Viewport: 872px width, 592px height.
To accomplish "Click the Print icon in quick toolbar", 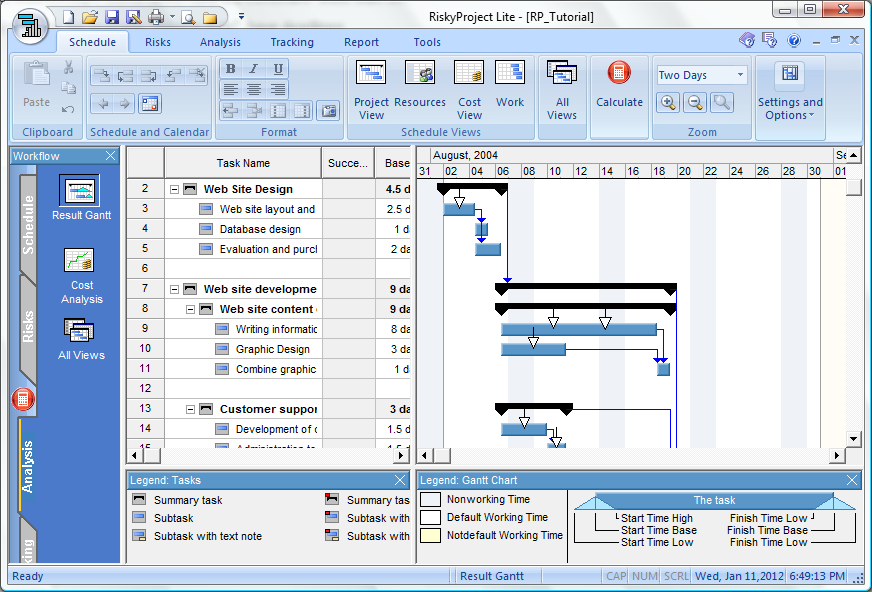I will [156, 17].
